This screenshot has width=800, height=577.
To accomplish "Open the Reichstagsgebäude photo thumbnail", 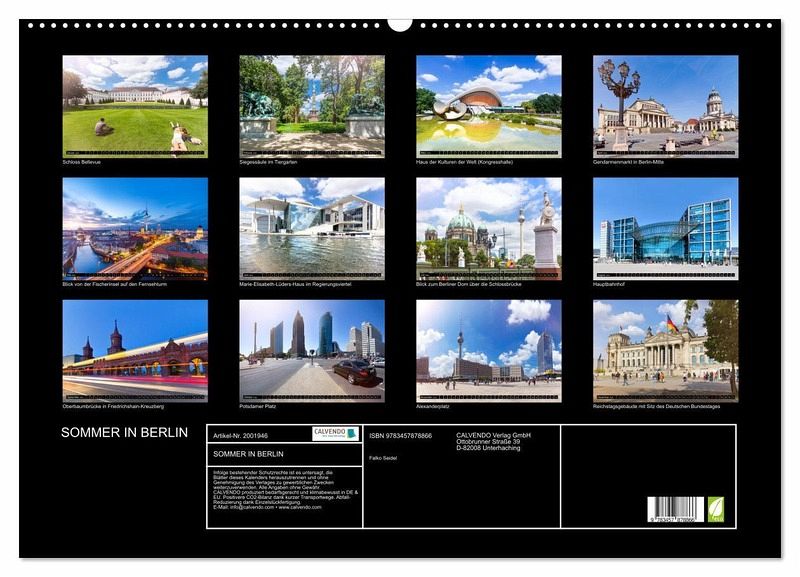I will [665, 351].
